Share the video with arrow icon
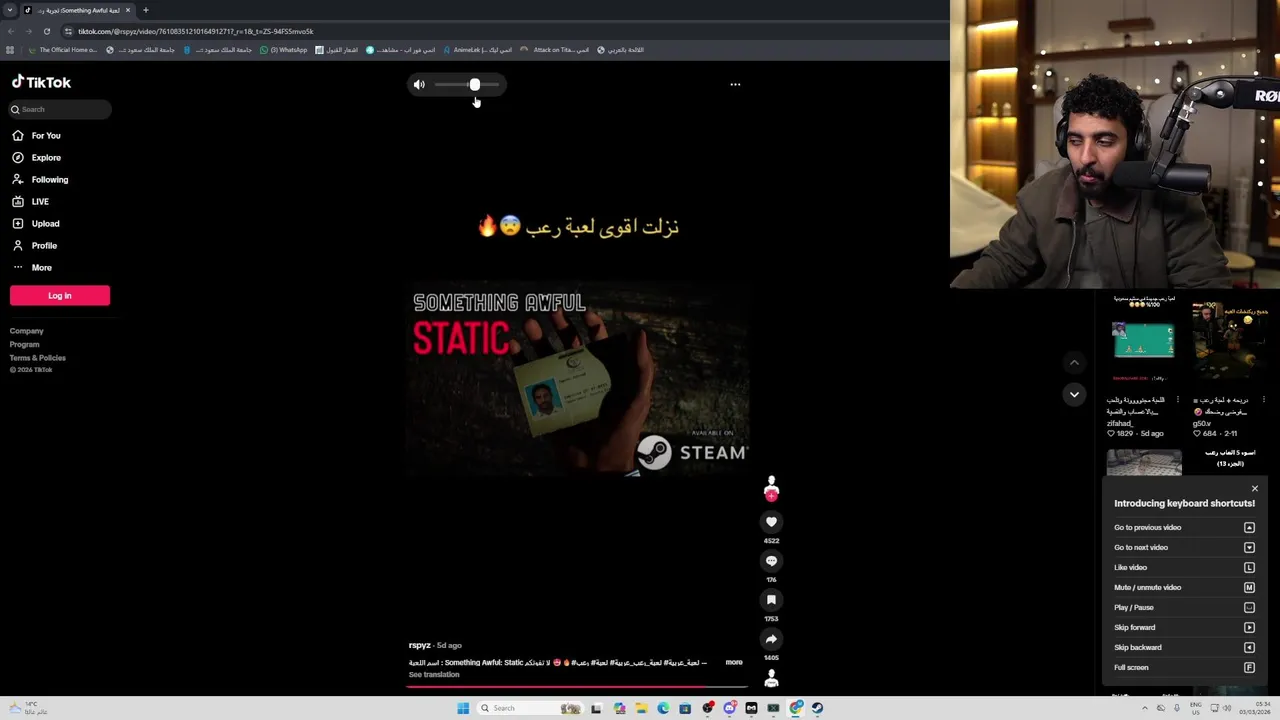The image size is (1280, 720). (x=771, y=639)
